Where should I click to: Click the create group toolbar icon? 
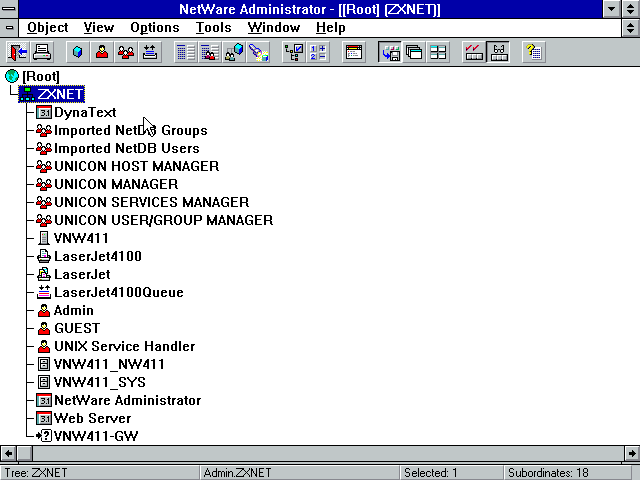coord(126,52)
